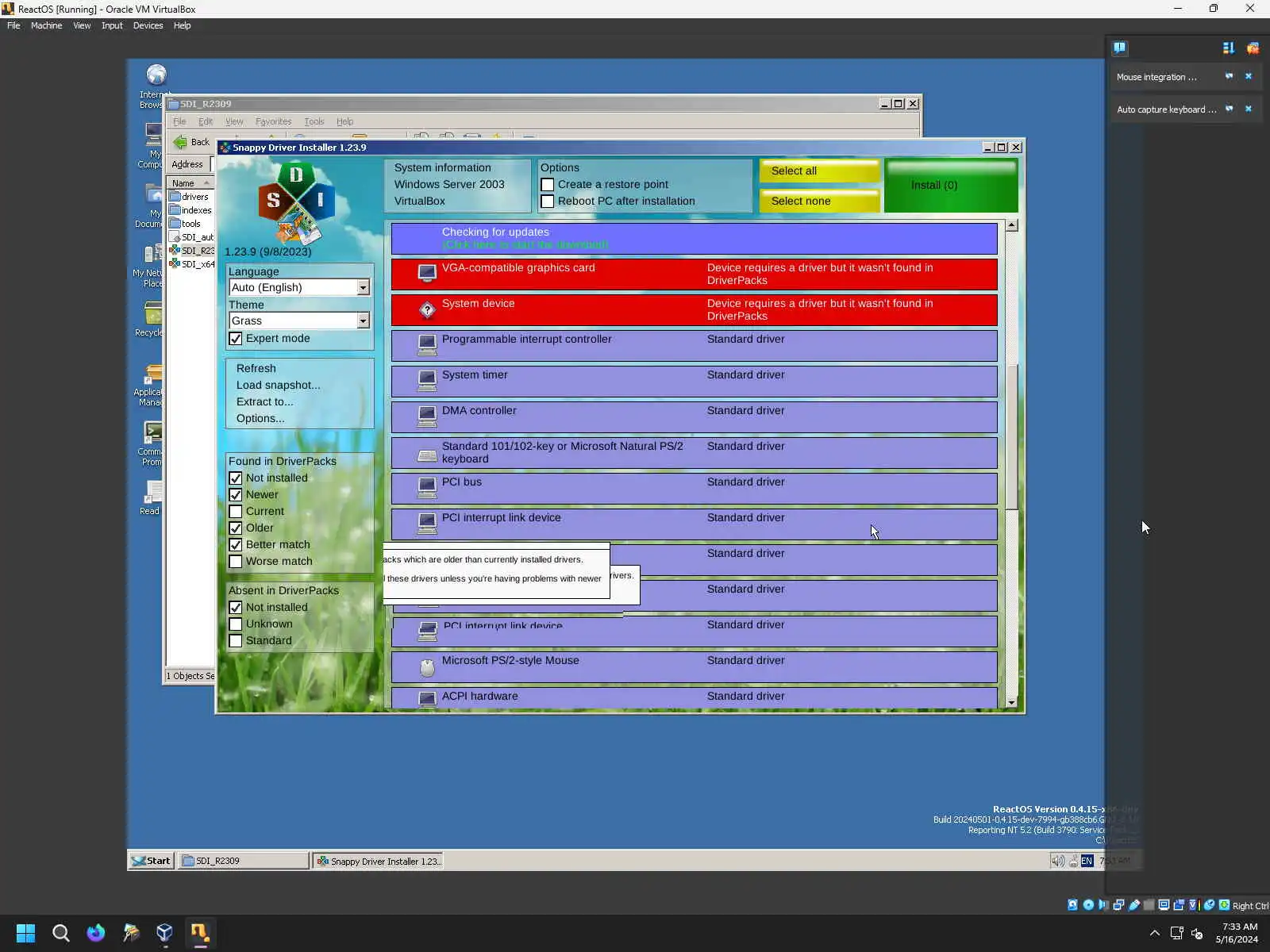This screenshot has height=952, width=1270.
Task: Check the Standard filter checkbox
Action: [x=236, y=641]
